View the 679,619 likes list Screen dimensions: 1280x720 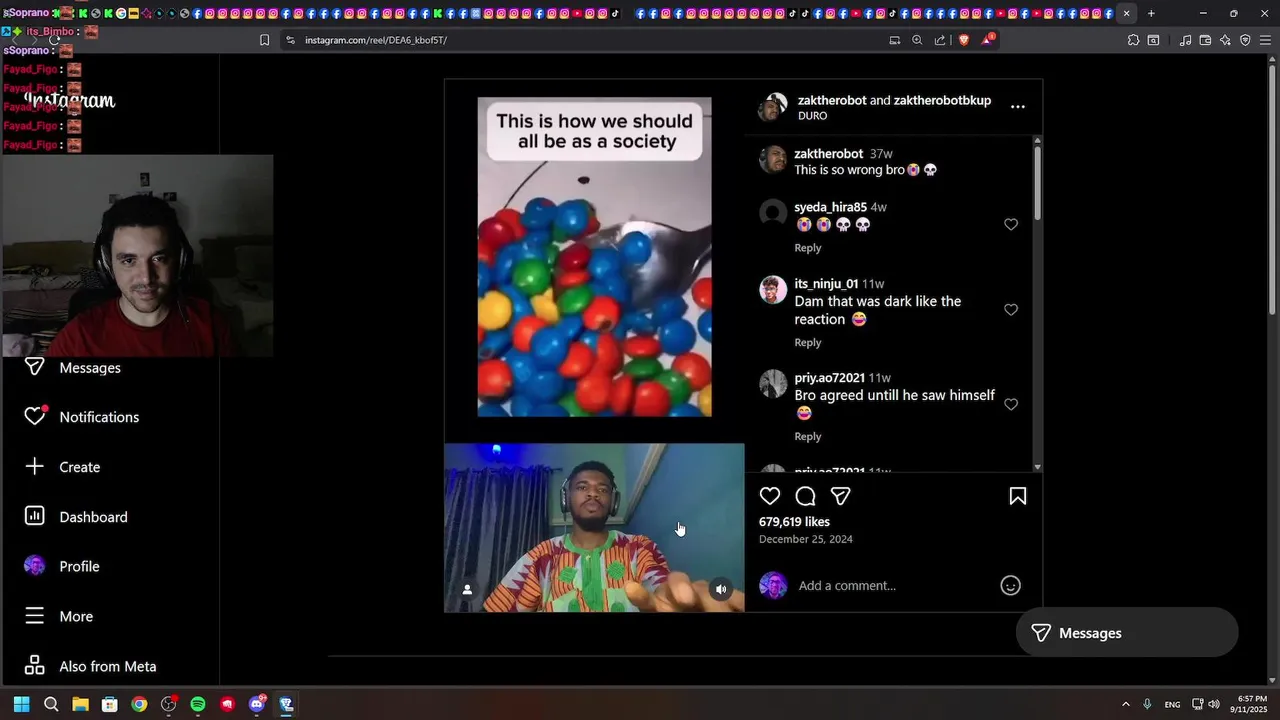point(794,522)
